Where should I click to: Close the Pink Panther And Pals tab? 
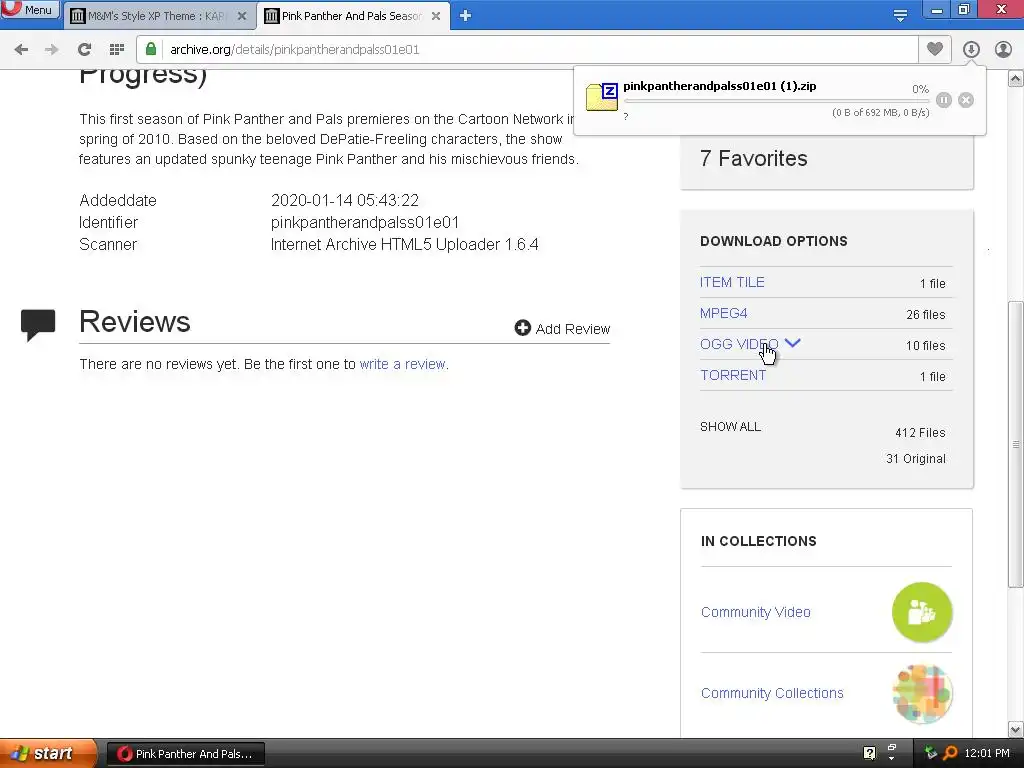[436, 16]
